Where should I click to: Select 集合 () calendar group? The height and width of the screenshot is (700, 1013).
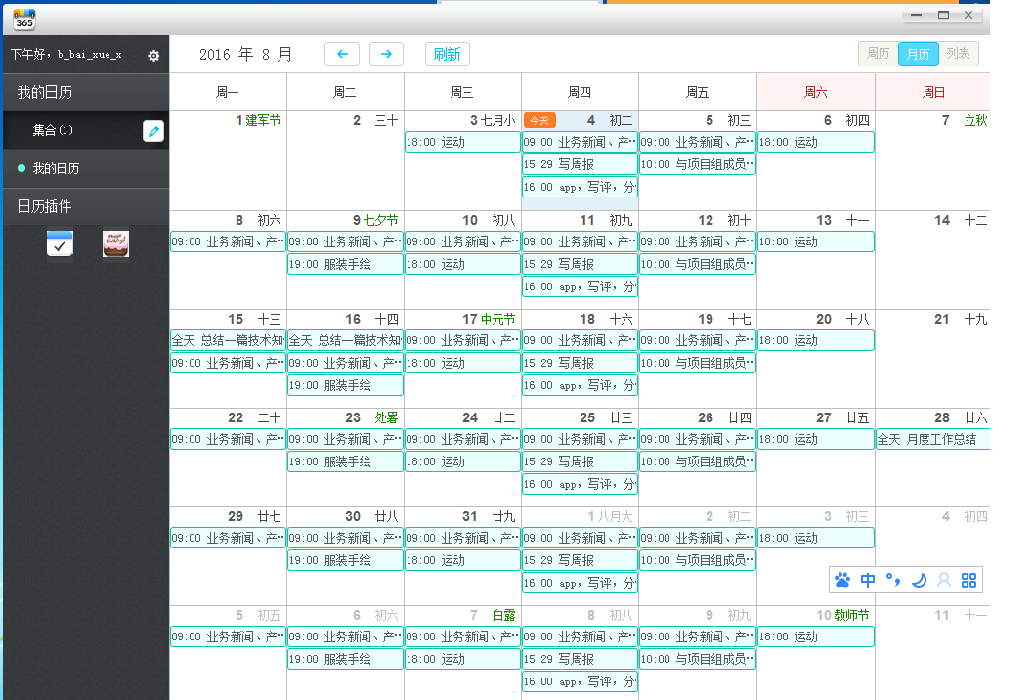click(x=53, y=130)
